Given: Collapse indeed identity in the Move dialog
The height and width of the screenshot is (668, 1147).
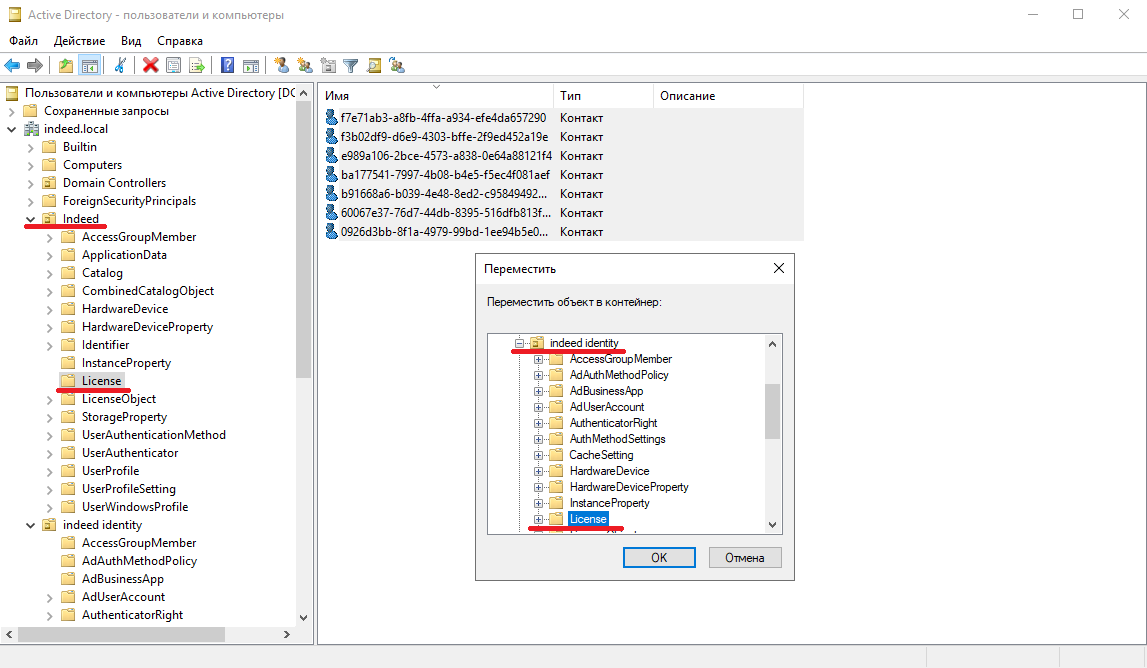Looking at the screenshot, I should click(520, 343).
